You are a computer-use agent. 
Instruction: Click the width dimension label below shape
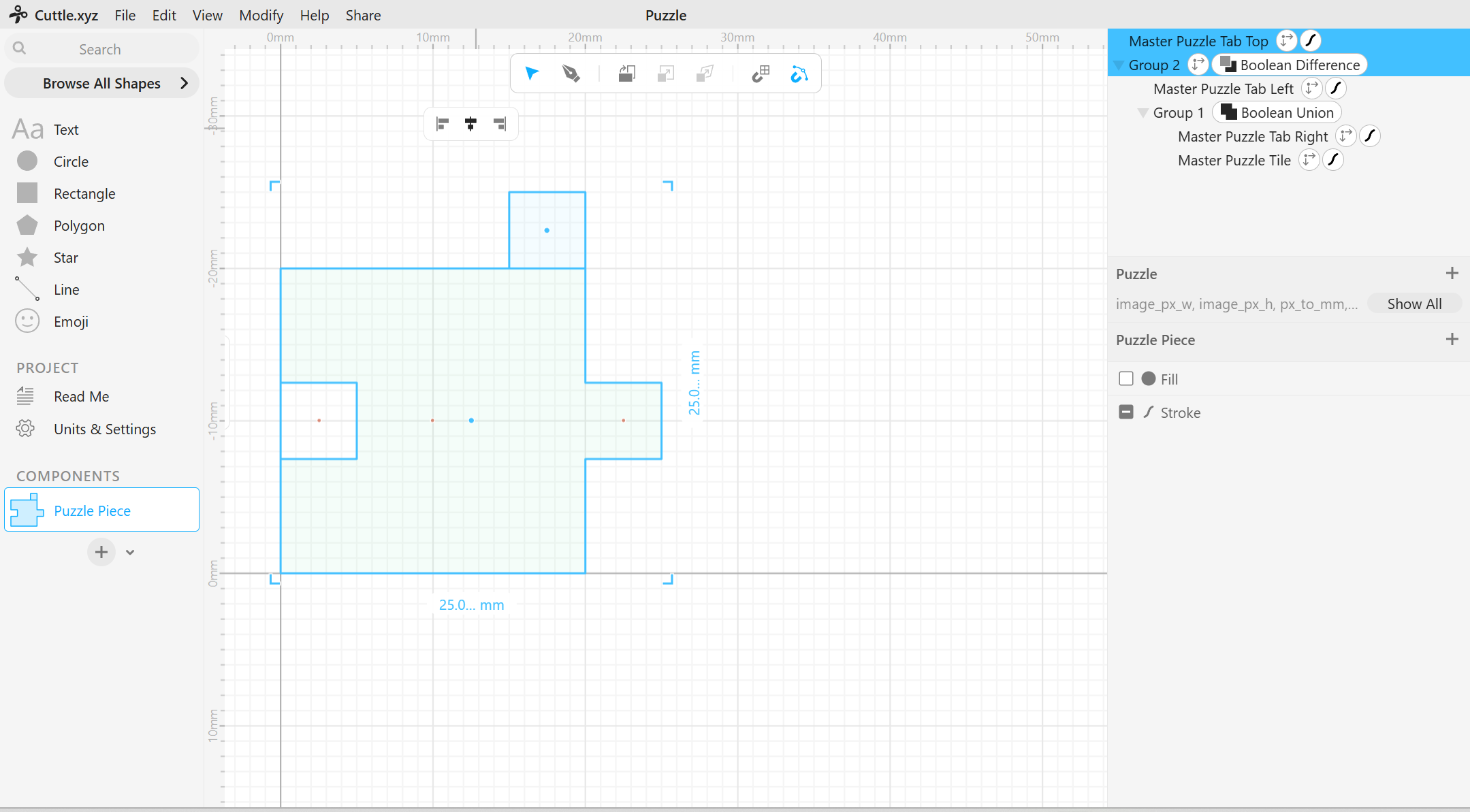point(471,604)
